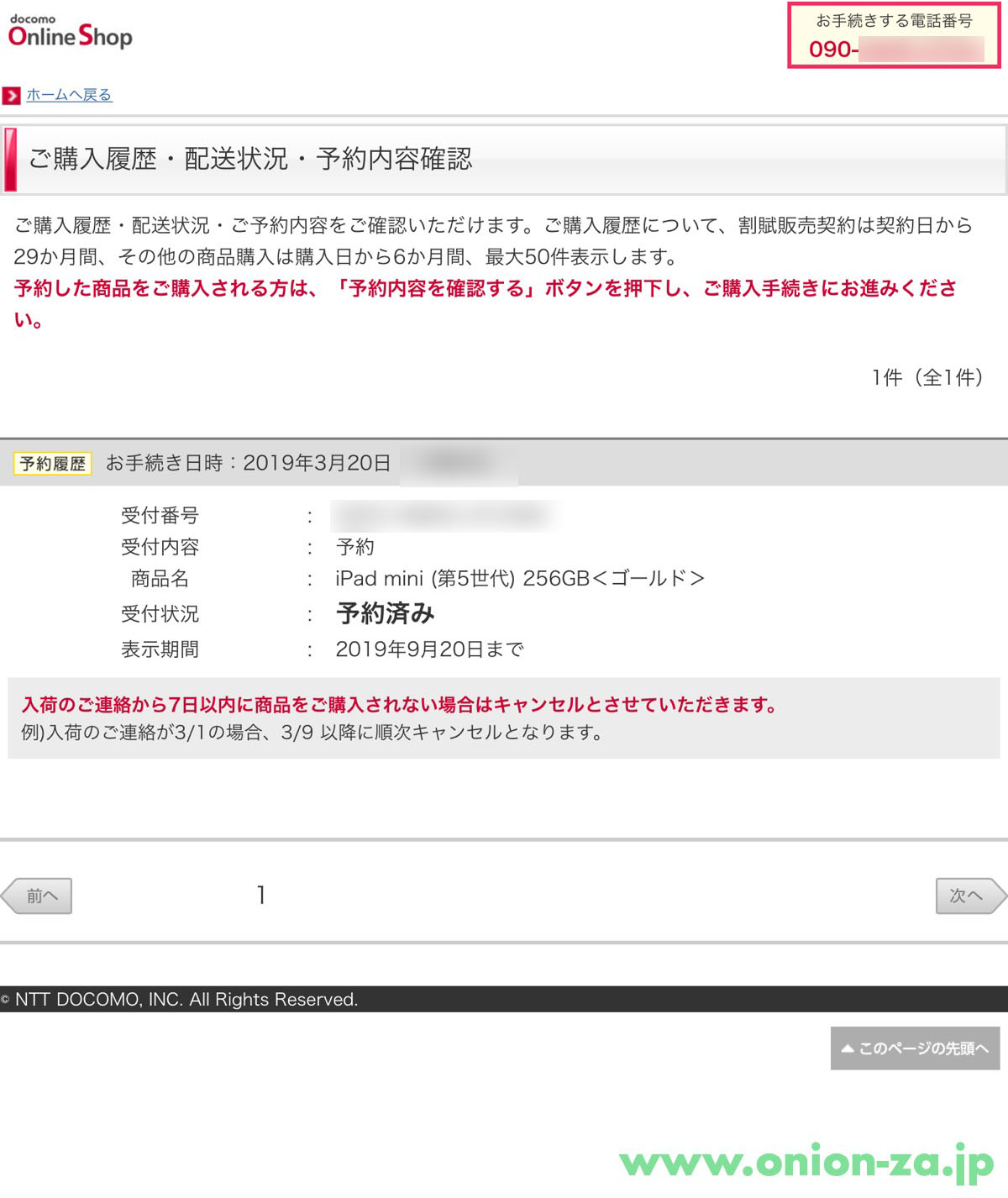The width and height of the screenshot is (1008, 1198).
Task: Click the お手続き日時：2019年3月20日 text
Action: pyautogui.click(x=248, y=463)
